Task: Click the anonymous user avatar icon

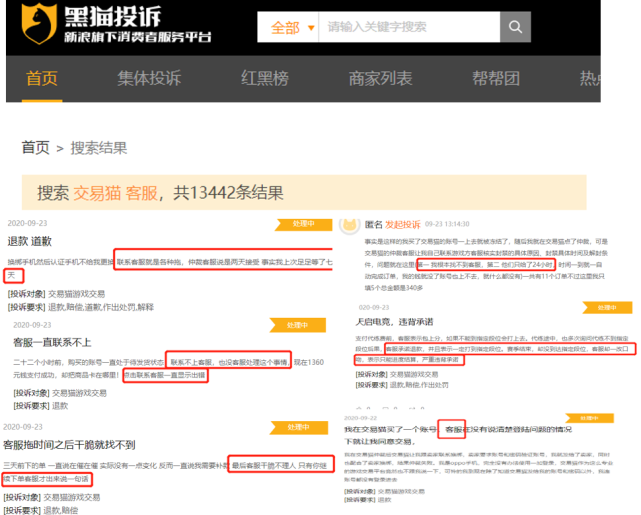Action: pyautogui.click(x=350, y=226)
